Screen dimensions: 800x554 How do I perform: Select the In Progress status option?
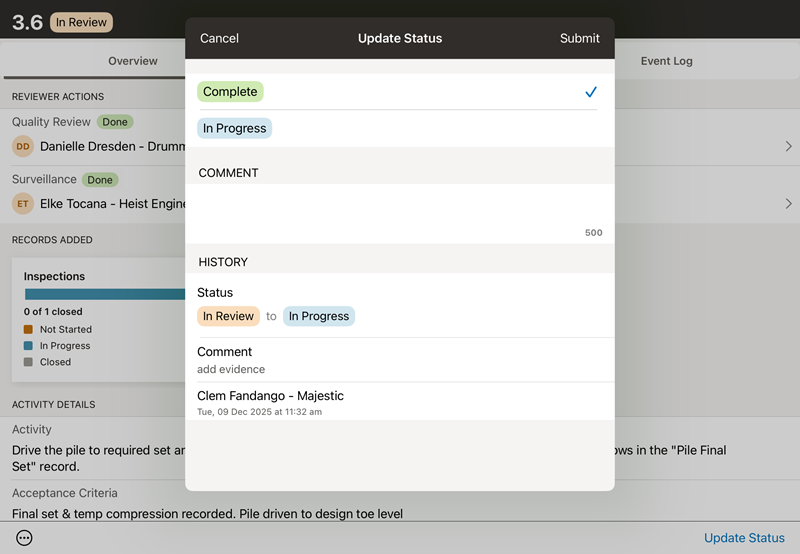tap(234, 128)
